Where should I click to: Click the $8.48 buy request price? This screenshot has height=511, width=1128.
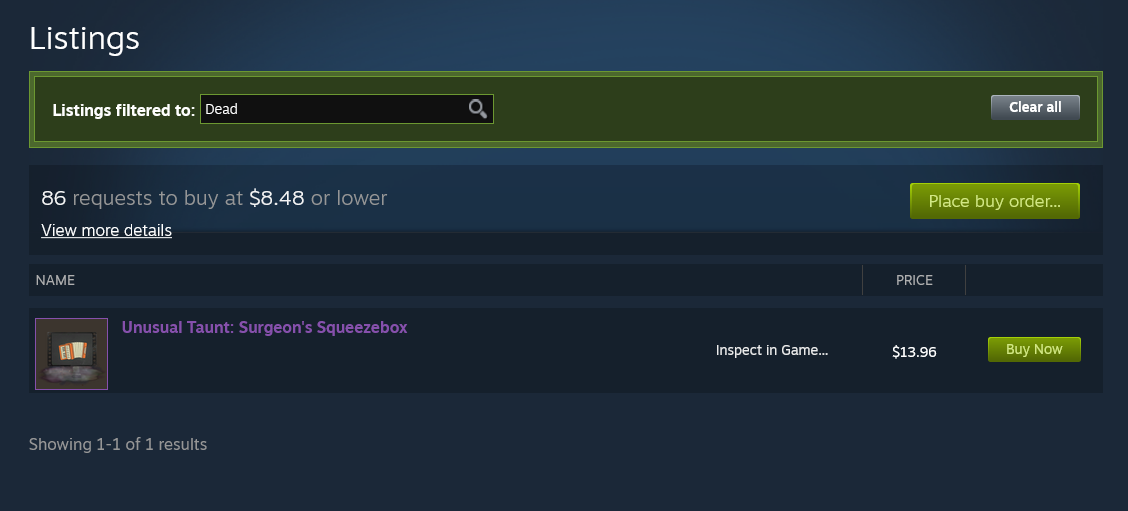[x=276, y=198]
